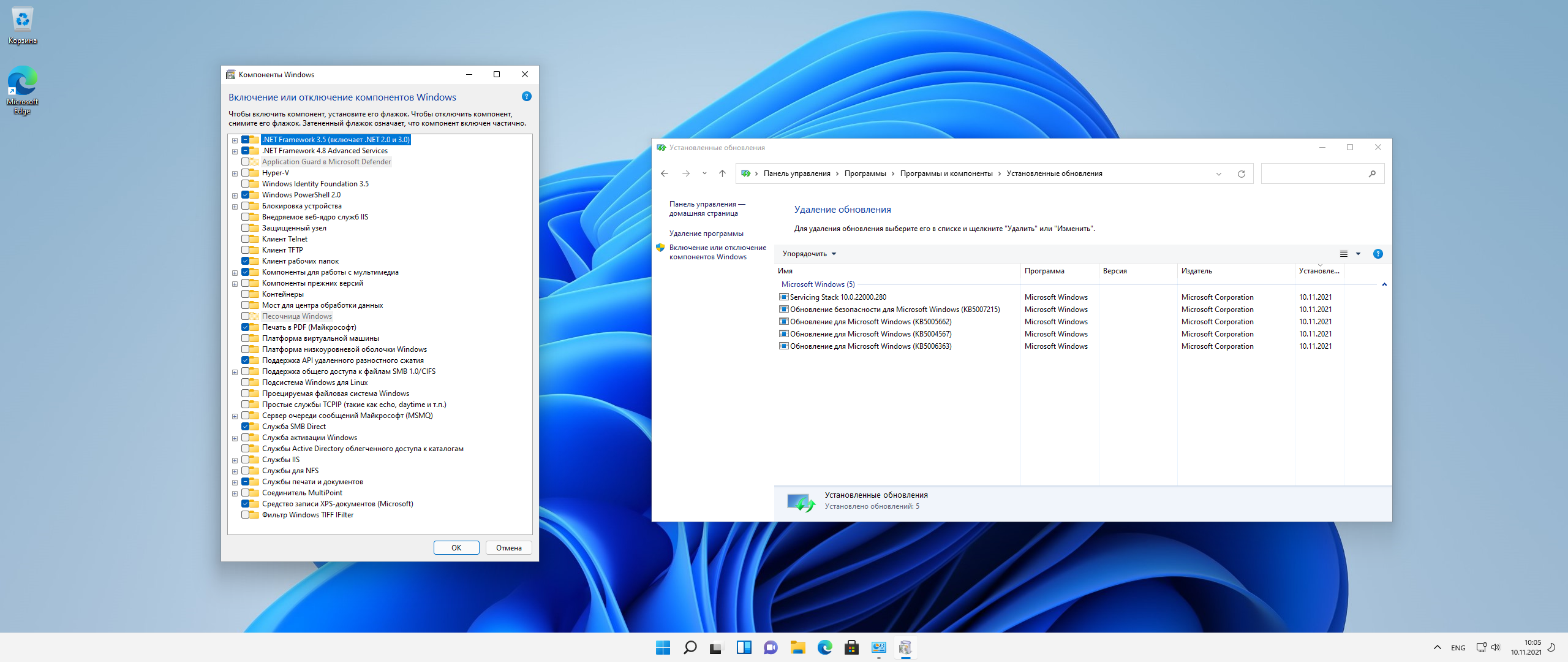Launch Microsoft Edge from taskbar

(825, 647)
